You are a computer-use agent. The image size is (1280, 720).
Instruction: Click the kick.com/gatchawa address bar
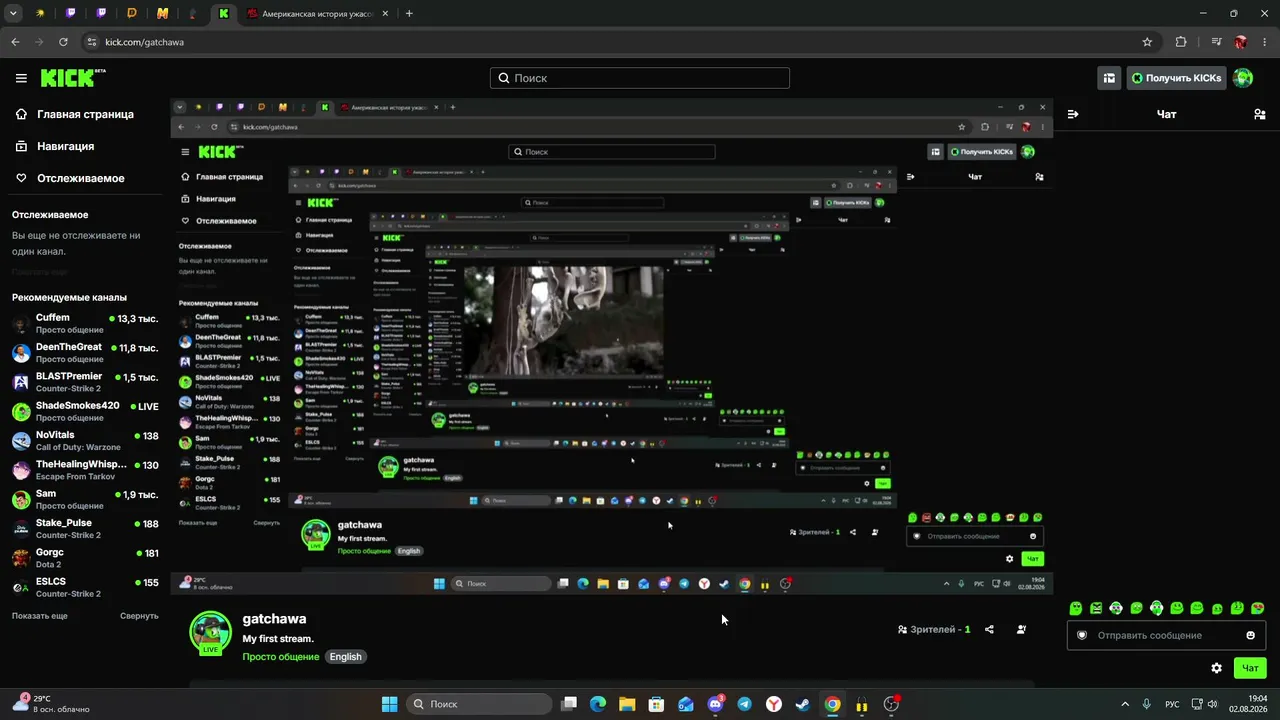tap(620, 42)
